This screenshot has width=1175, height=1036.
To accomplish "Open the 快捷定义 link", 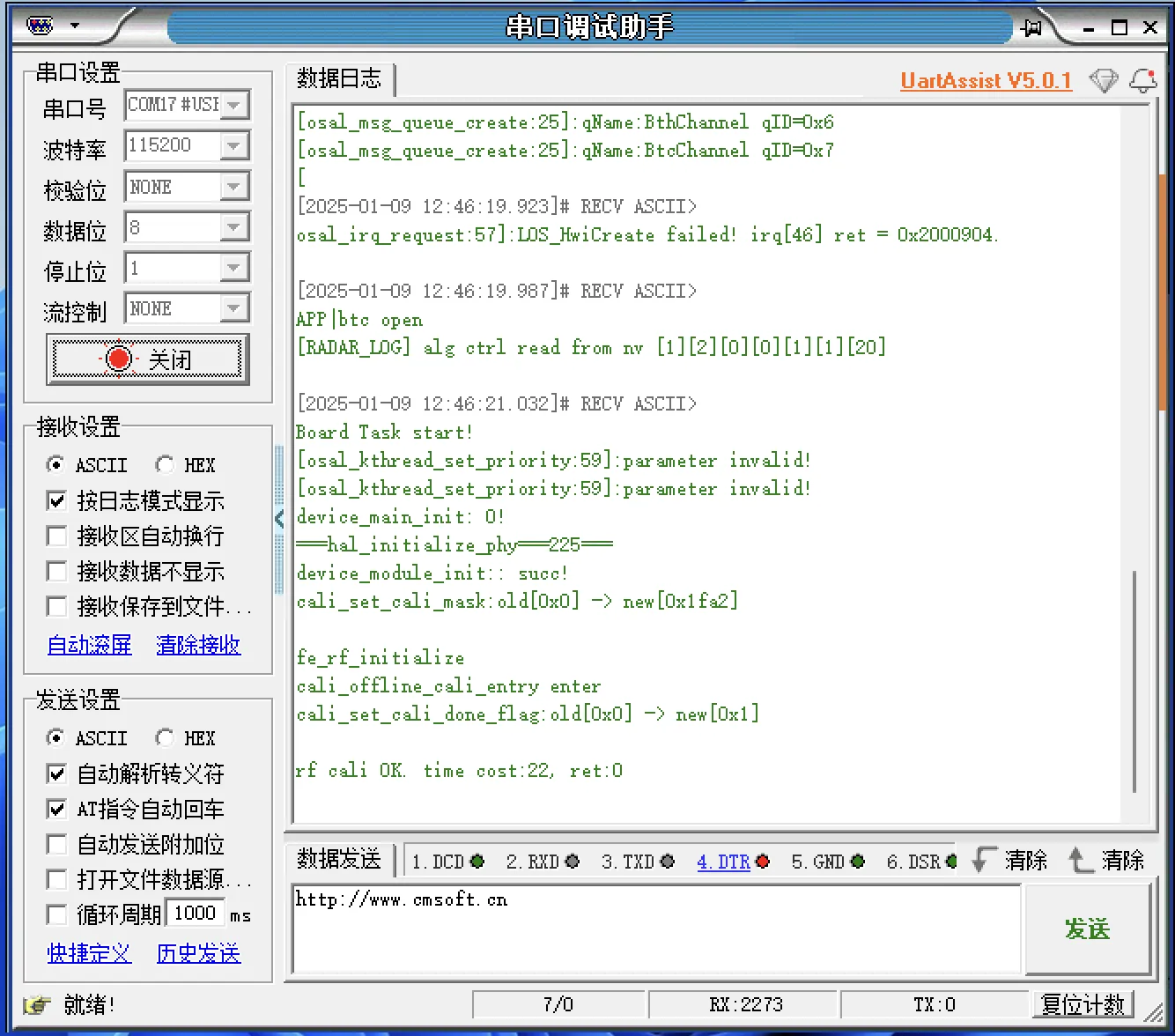I will click(89, 952).
